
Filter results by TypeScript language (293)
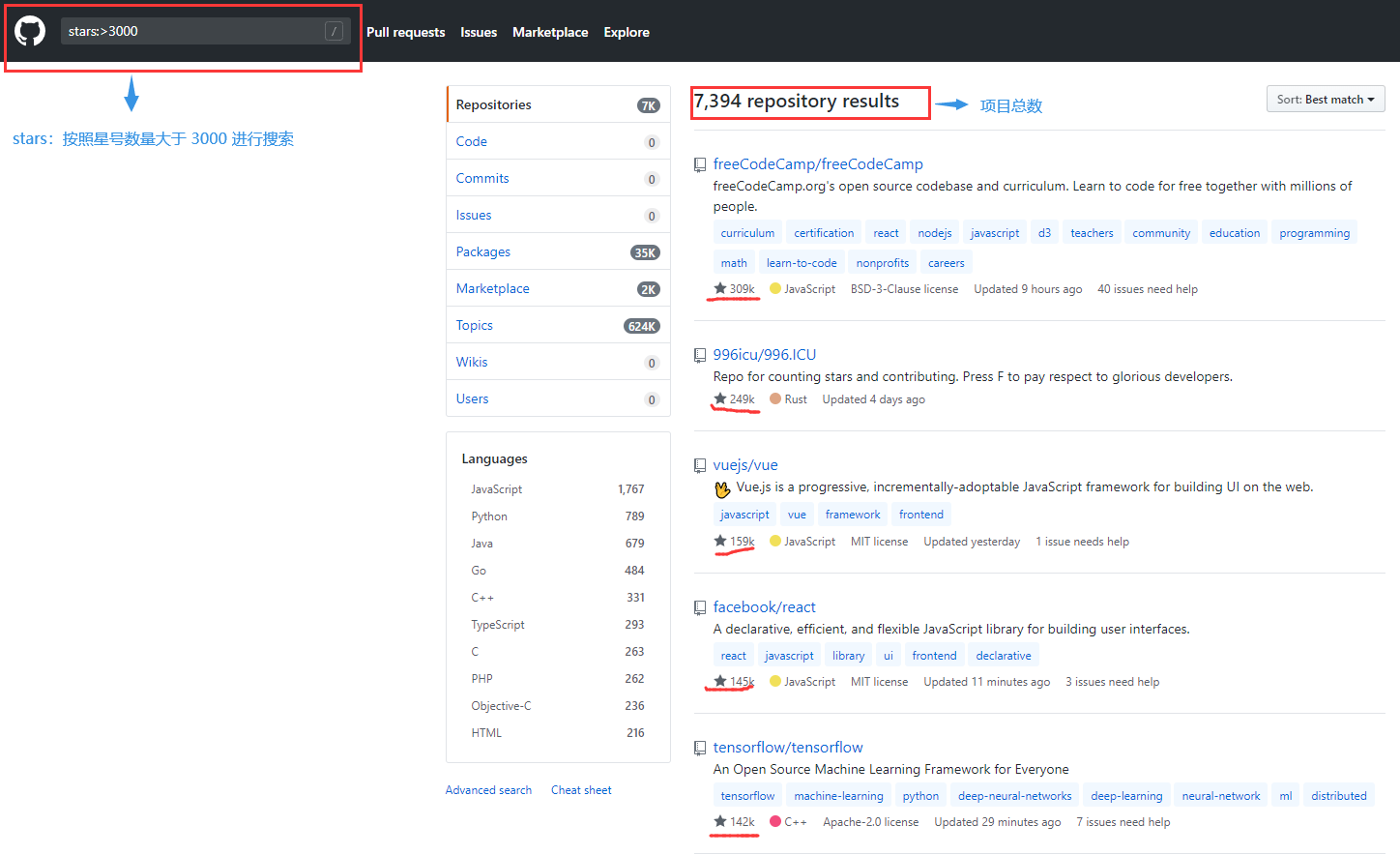tap(558, 625)
